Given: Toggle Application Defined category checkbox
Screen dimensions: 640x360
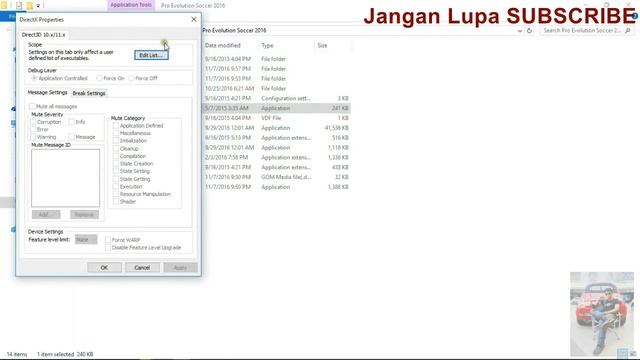Looking at the screenshot, I should tap(116, 125).
